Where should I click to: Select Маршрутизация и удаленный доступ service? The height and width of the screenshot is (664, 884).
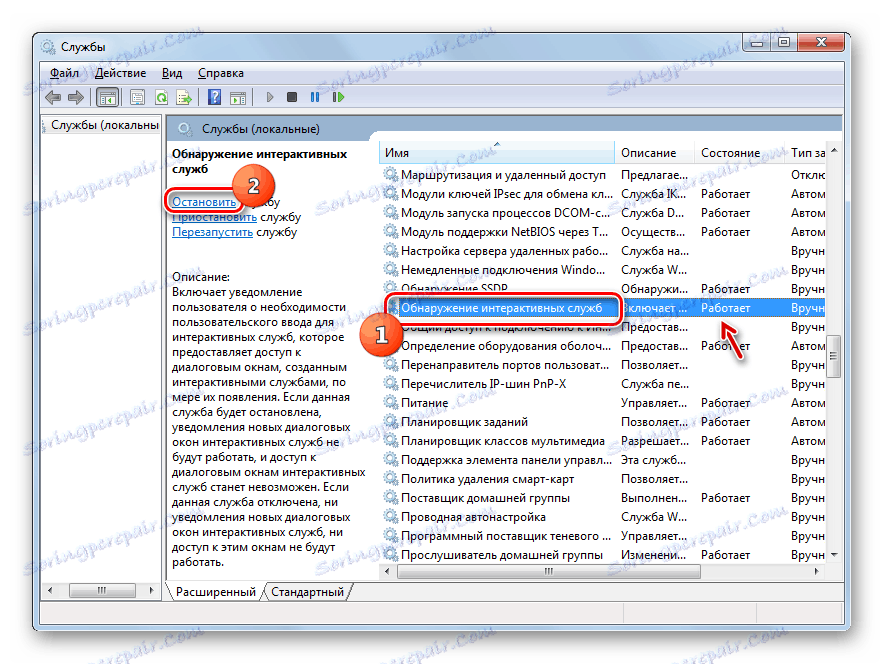point(603,175)
